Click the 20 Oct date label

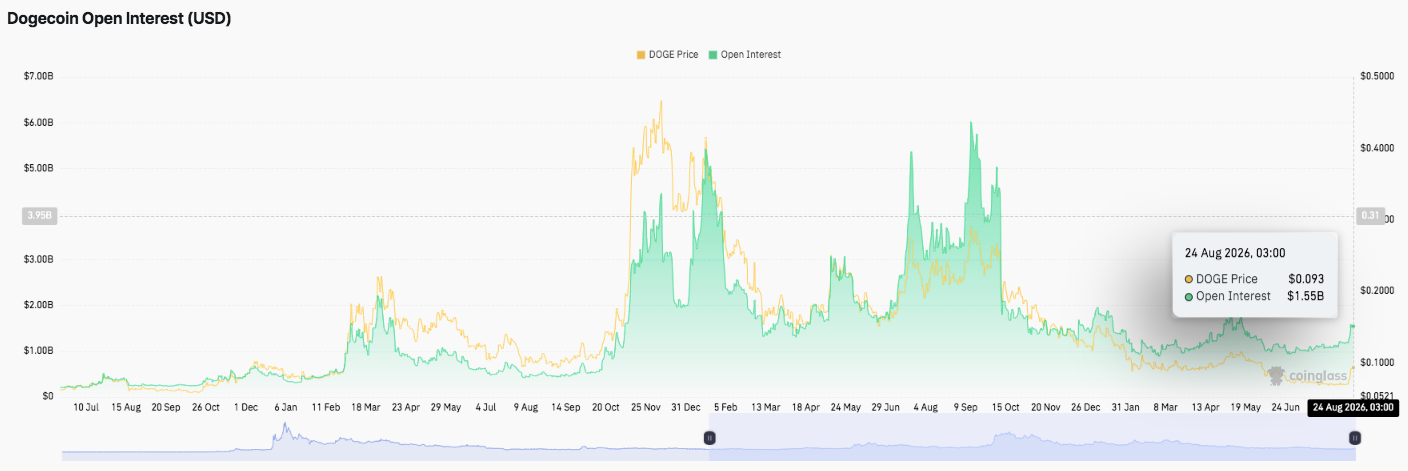point(607,408)
